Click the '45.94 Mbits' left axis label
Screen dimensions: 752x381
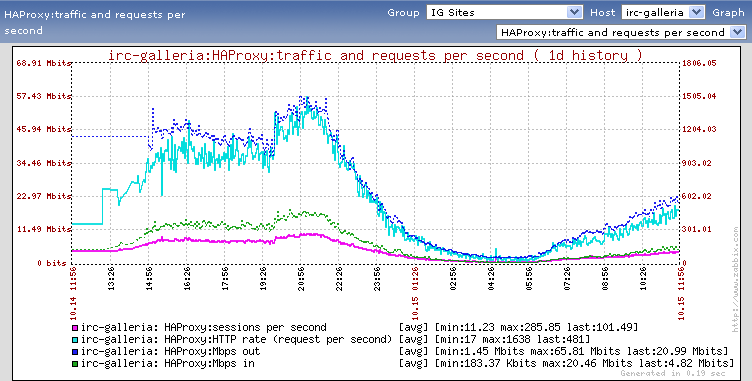(43, 129)
